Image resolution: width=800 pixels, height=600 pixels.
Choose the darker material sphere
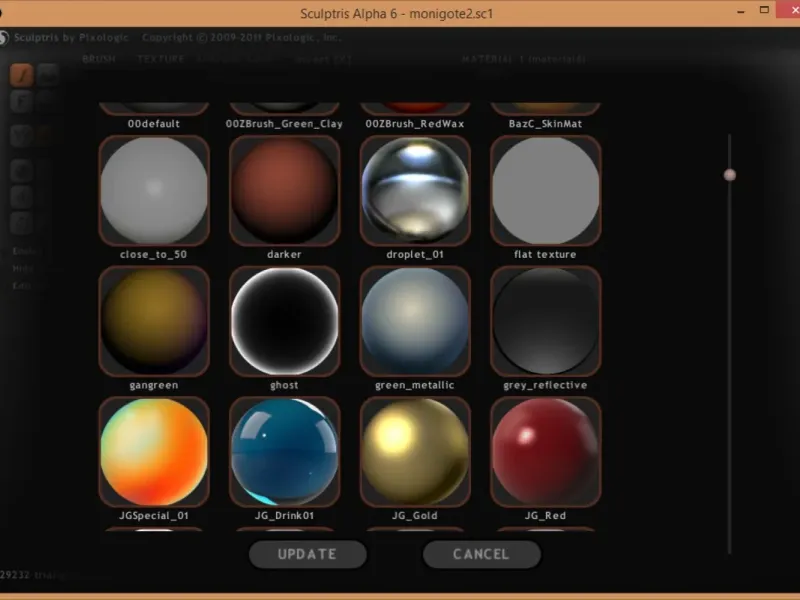[x=285, y=190]
